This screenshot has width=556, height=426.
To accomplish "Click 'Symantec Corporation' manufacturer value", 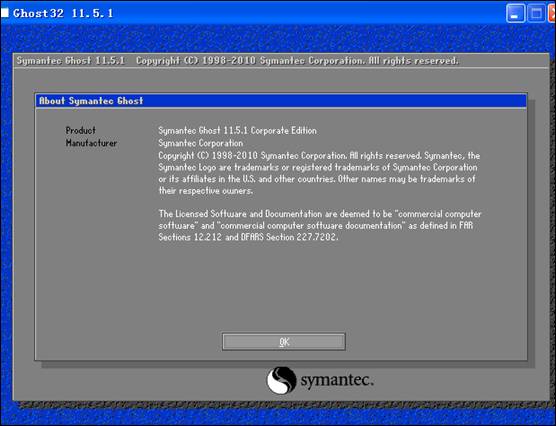I will click(x=200, y=143).
